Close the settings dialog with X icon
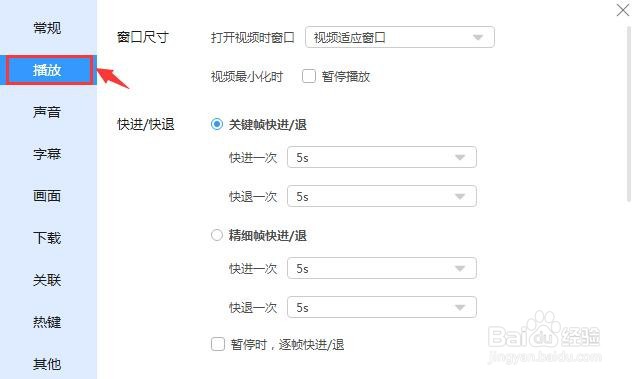The width and height of the screenshot is (637, 379). [622, 10]
